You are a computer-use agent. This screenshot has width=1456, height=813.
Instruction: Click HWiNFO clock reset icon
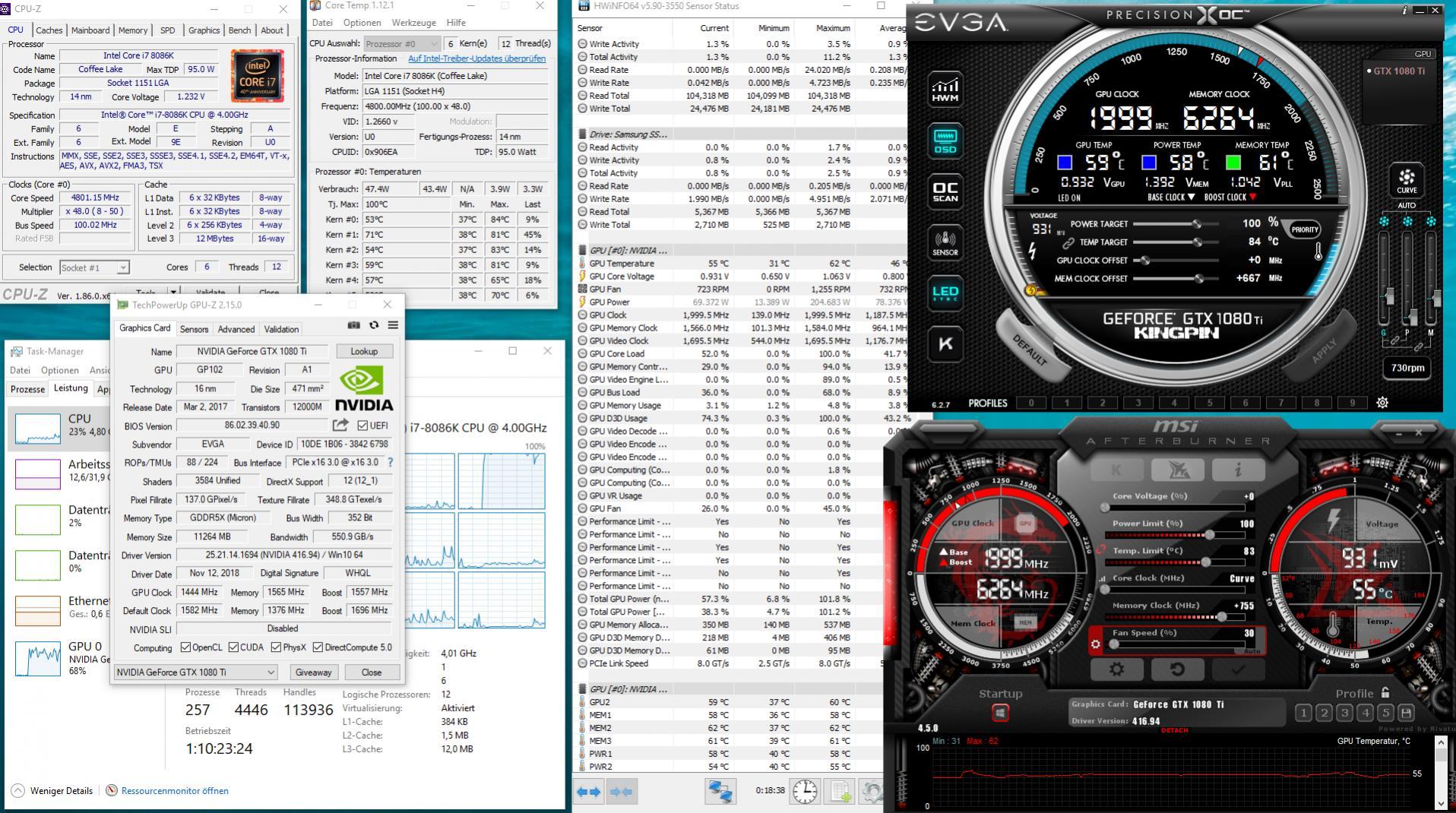(805, 792)
